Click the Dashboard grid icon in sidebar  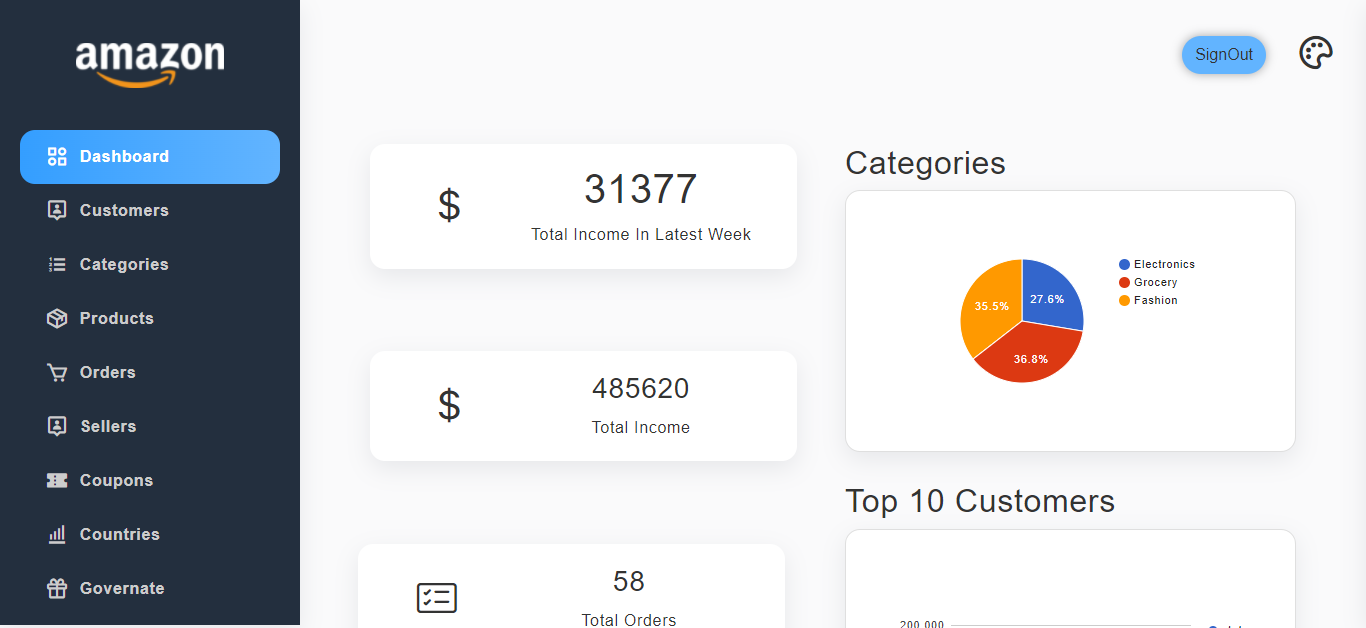(57, 157)
